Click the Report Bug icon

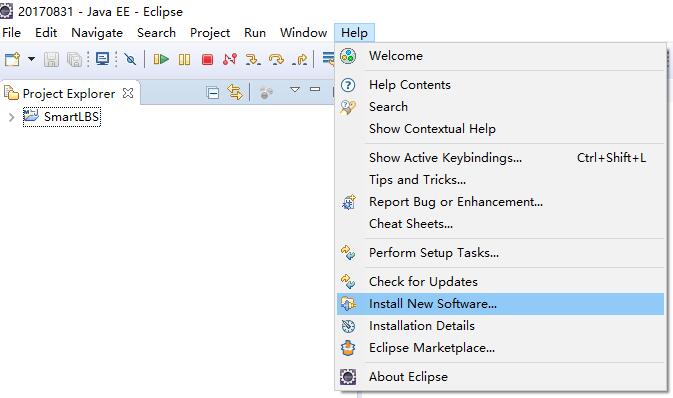point(349,202)
